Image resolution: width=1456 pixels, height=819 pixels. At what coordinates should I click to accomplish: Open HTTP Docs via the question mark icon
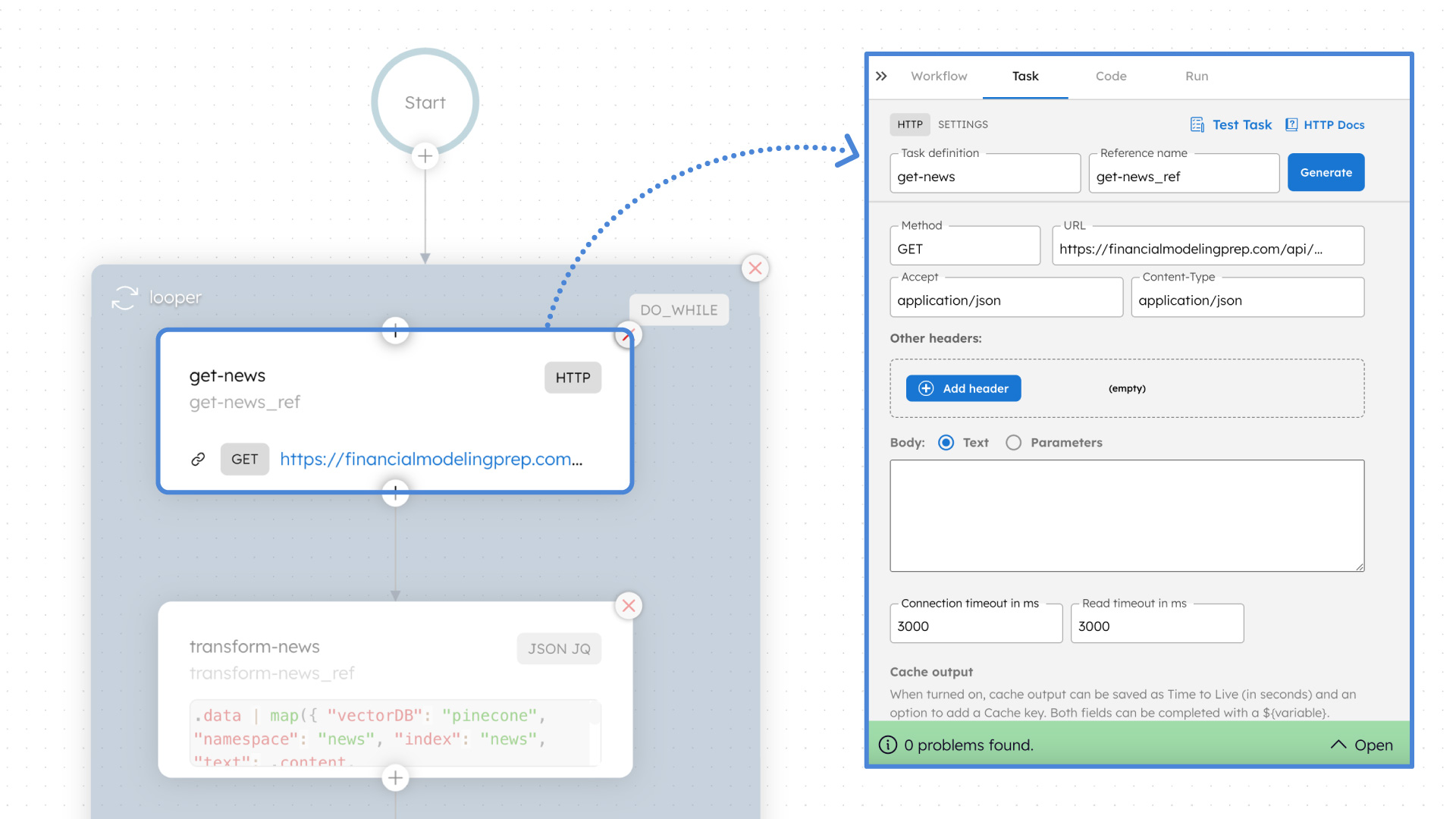(x=1291, y=124)
